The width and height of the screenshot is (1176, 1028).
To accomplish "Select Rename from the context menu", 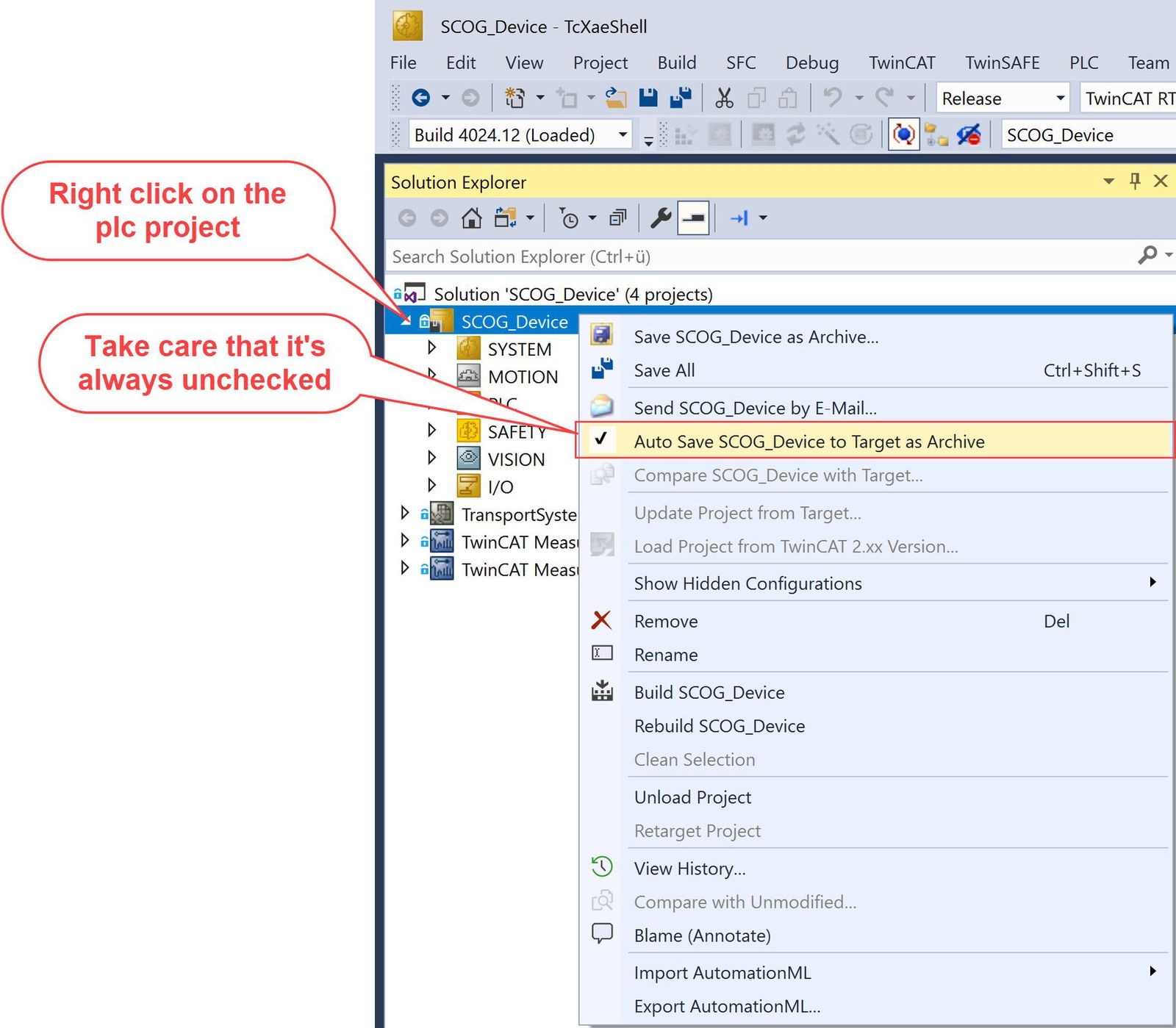I will (875, 654).
